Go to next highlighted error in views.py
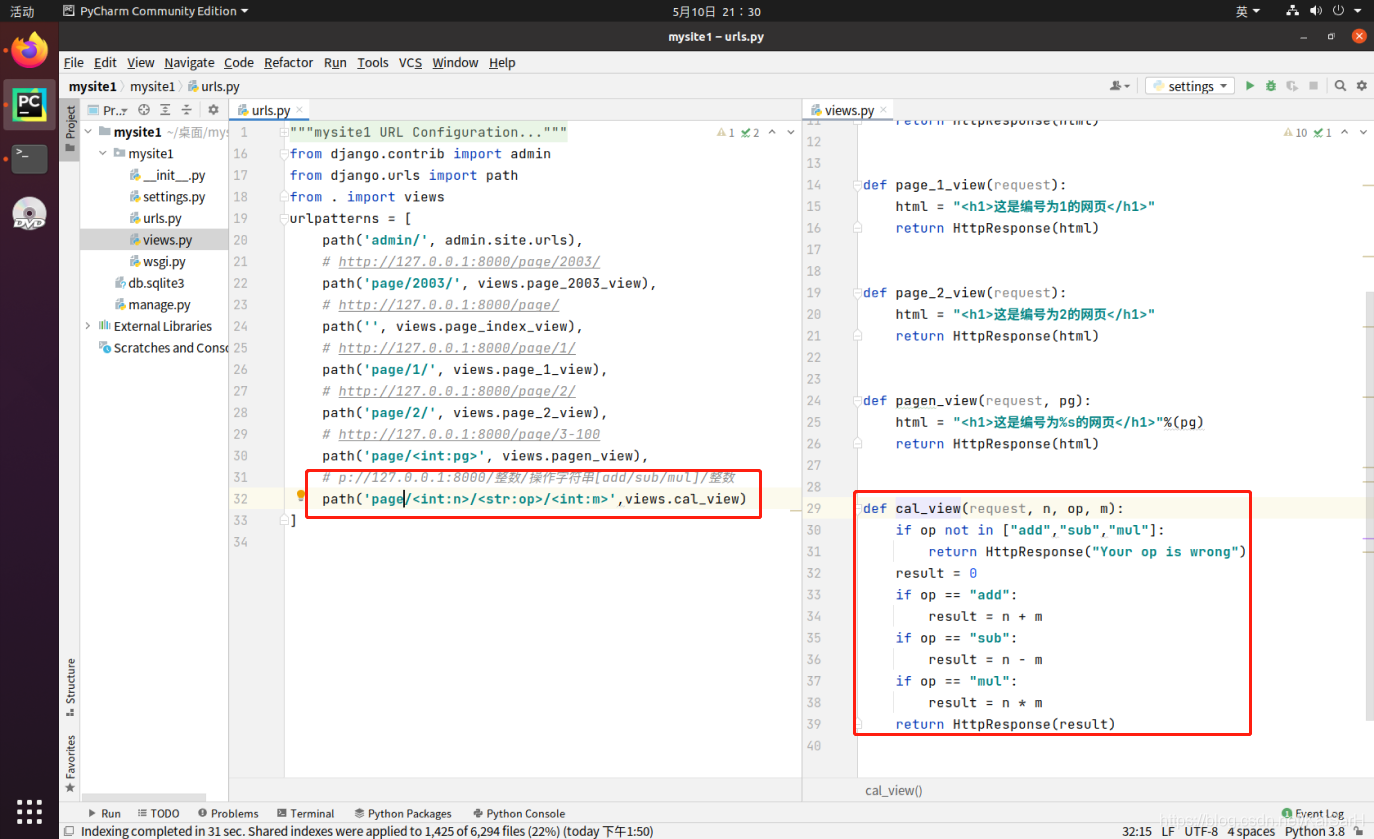Image resolution: width=1374 pixels, height=839 pixels. (1364, 132)
